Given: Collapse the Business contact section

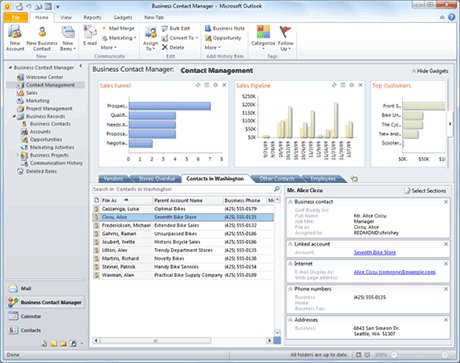Looking at the screenshot, I should pos(290,202).
